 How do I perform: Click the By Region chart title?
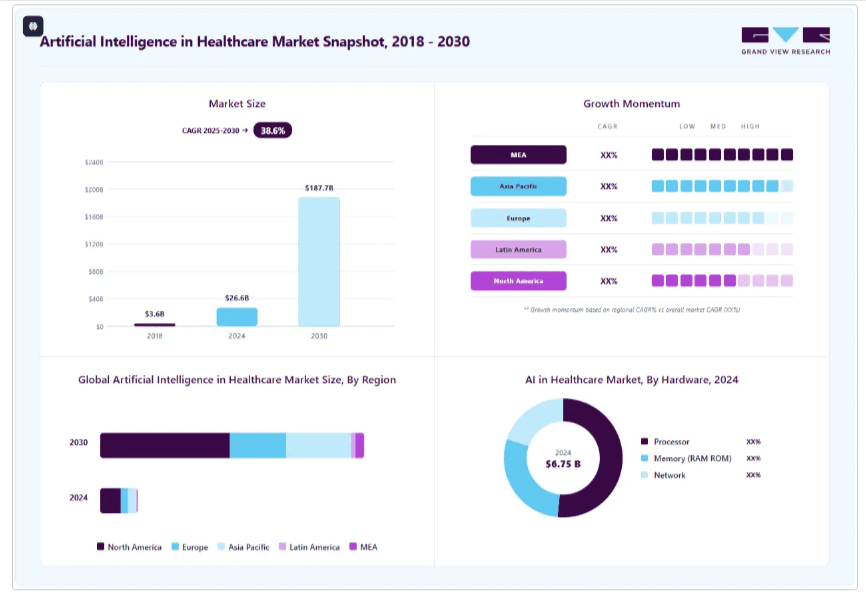tap(237, 379)
